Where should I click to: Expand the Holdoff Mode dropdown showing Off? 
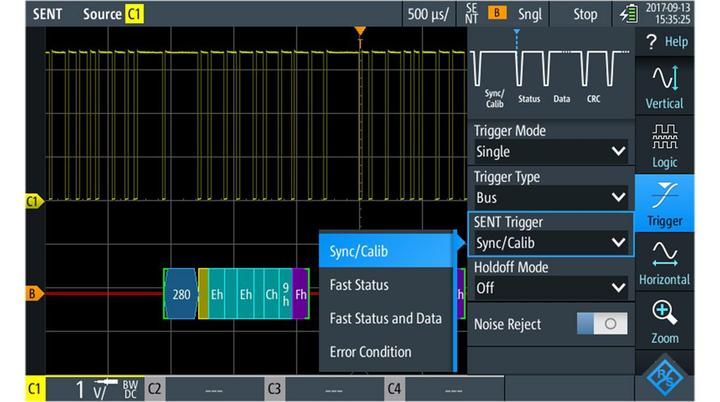tap(551, 288)
